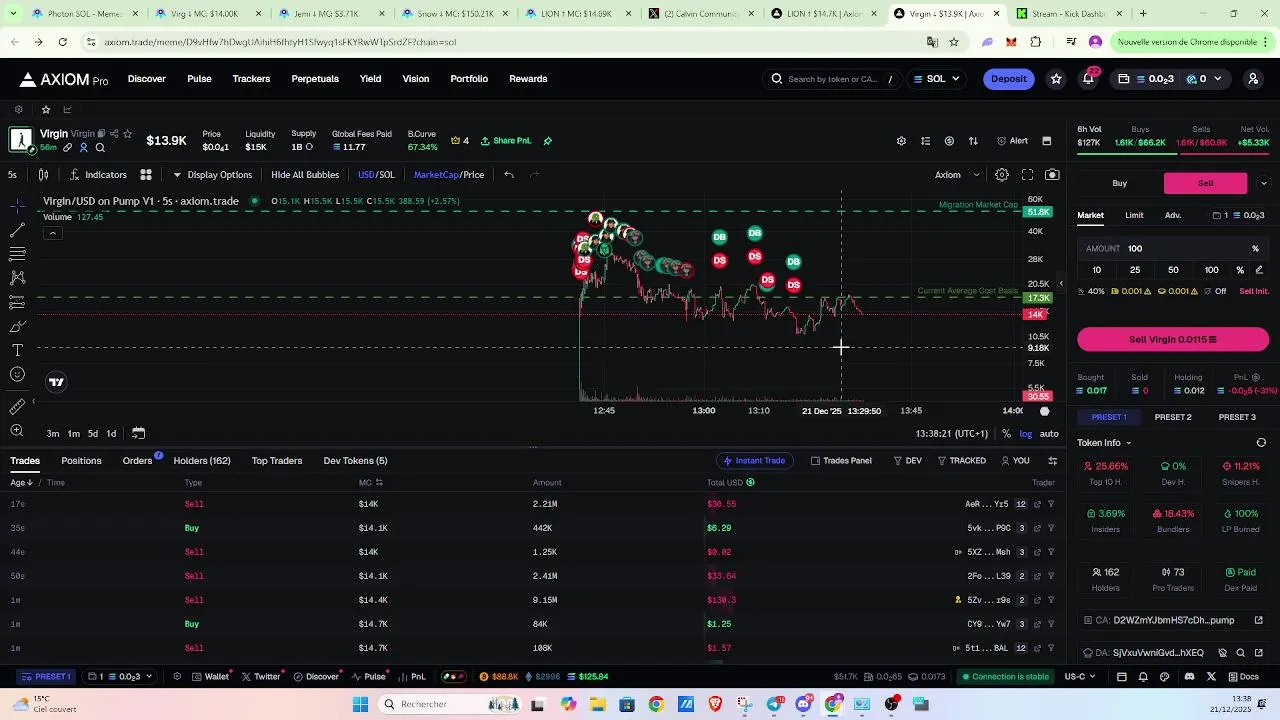Viewport: 1280px width, 720px height.
Task: Filter trades by DEV
Action: [908, 461]
